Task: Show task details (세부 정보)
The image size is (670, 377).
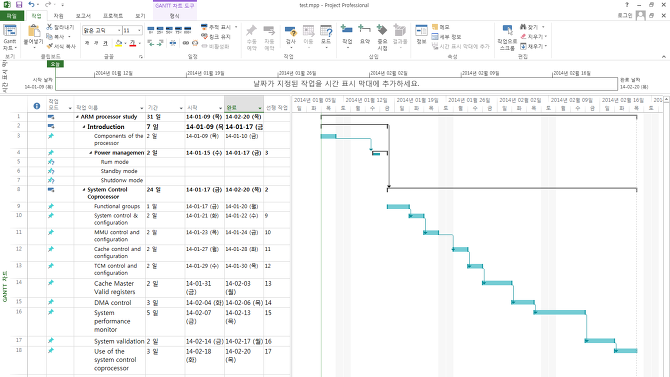Action: click(x=447, y=37)
